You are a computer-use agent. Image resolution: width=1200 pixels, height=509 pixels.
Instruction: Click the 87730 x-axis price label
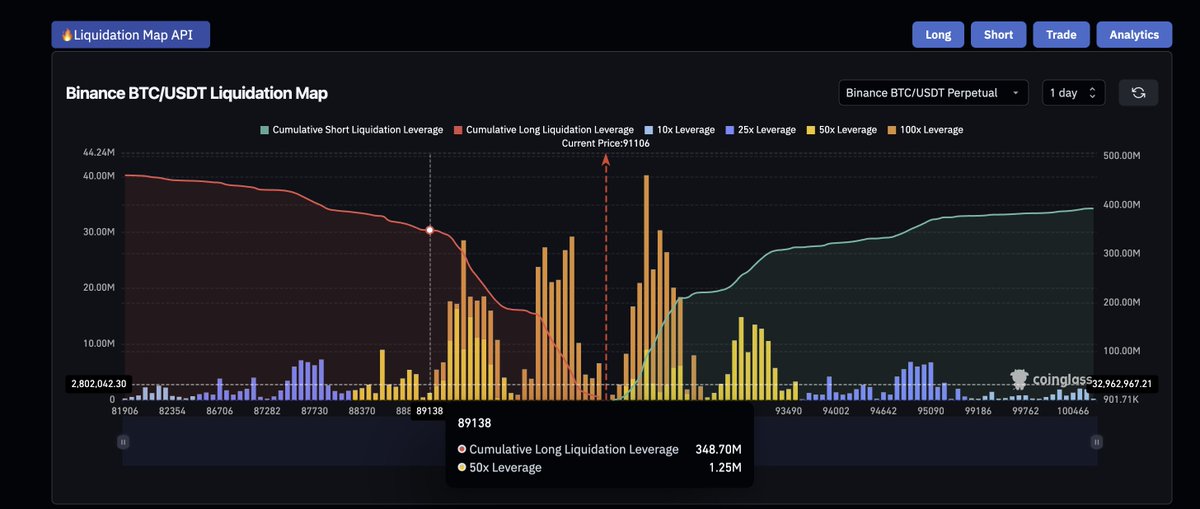click(x=315, y=411)
